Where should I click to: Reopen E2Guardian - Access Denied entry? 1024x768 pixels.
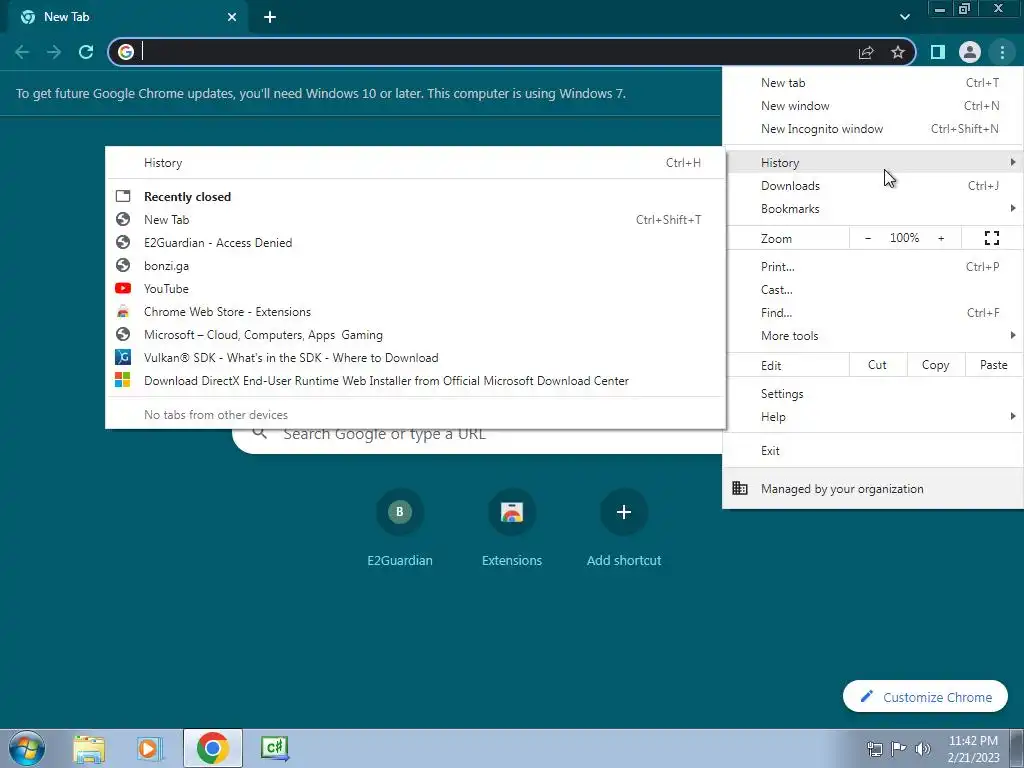point(415,242)
